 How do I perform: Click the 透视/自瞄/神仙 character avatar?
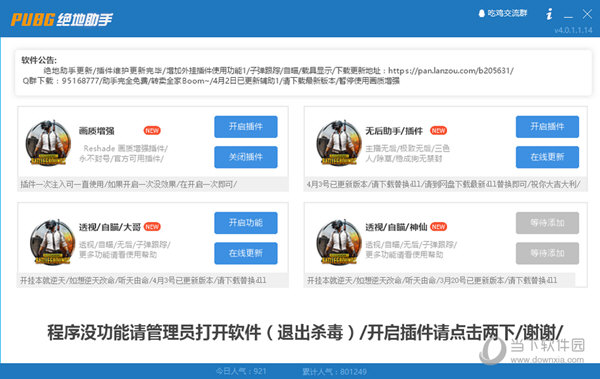339,242
